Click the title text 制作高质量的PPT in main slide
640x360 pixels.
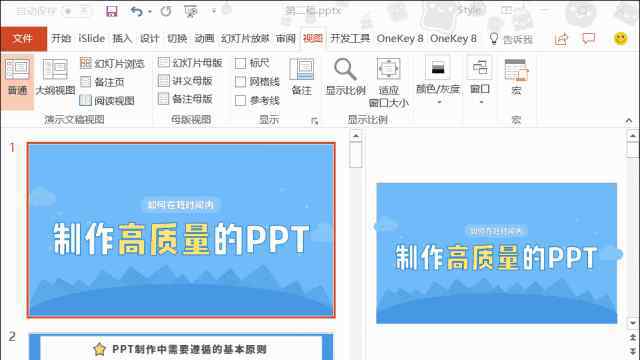496,258
